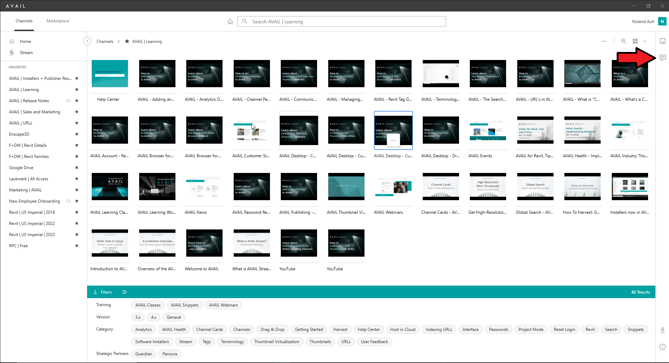Click the download icon in right sidebar
669x363 pixels.
point(662,330)
